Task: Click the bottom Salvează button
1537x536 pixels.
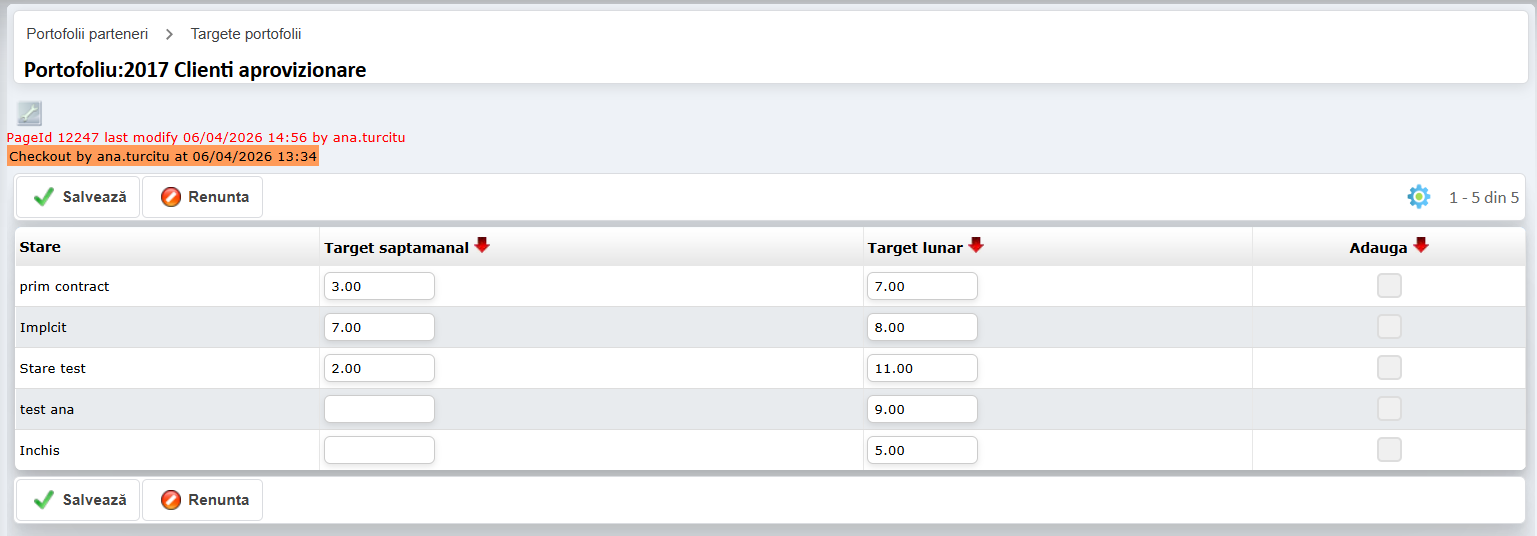Action: [x=78, y=500]
